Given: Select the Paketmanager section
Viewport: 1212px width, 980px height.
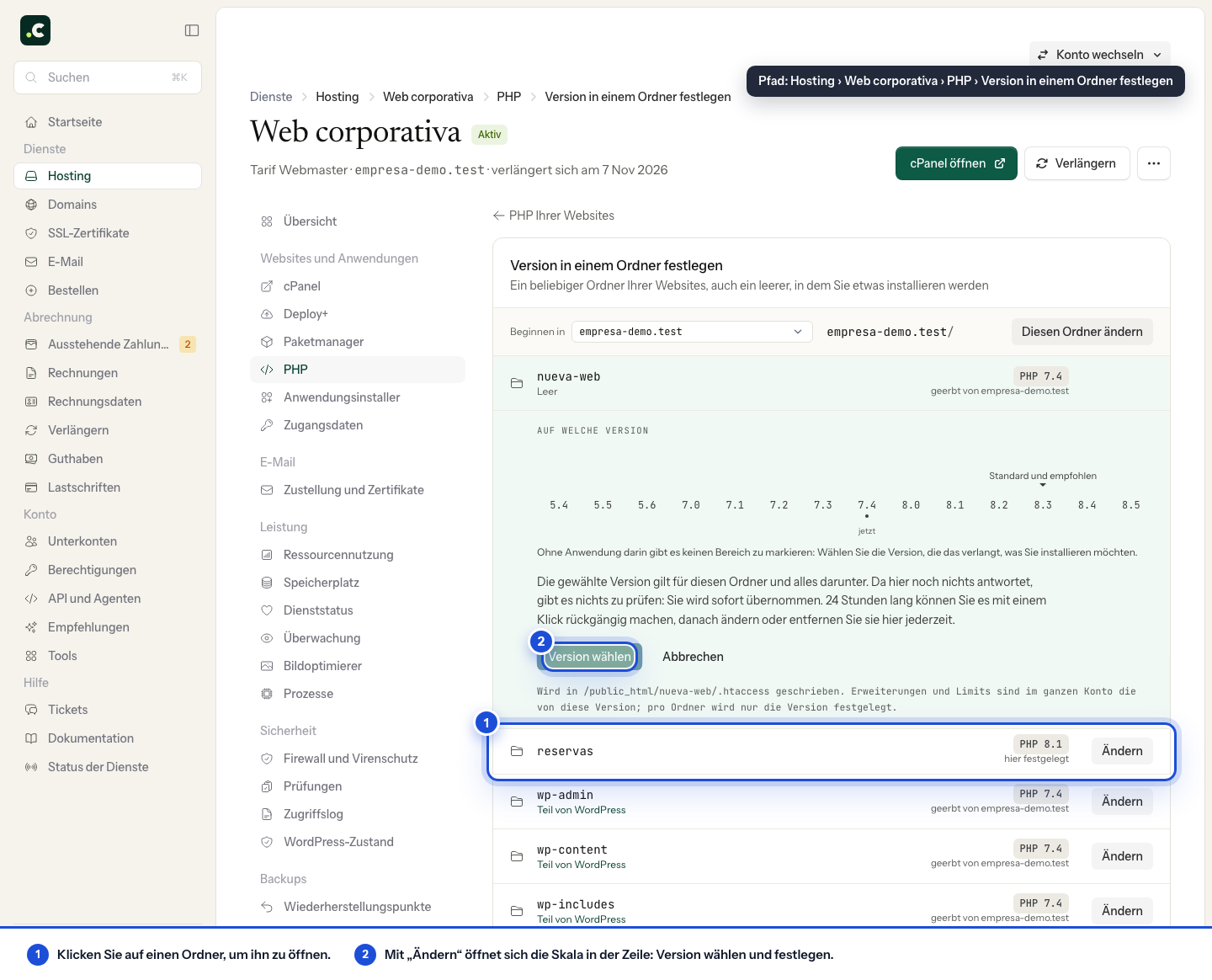Looking at the screenshot, I should pyautogui.click(x=358, y=342).
